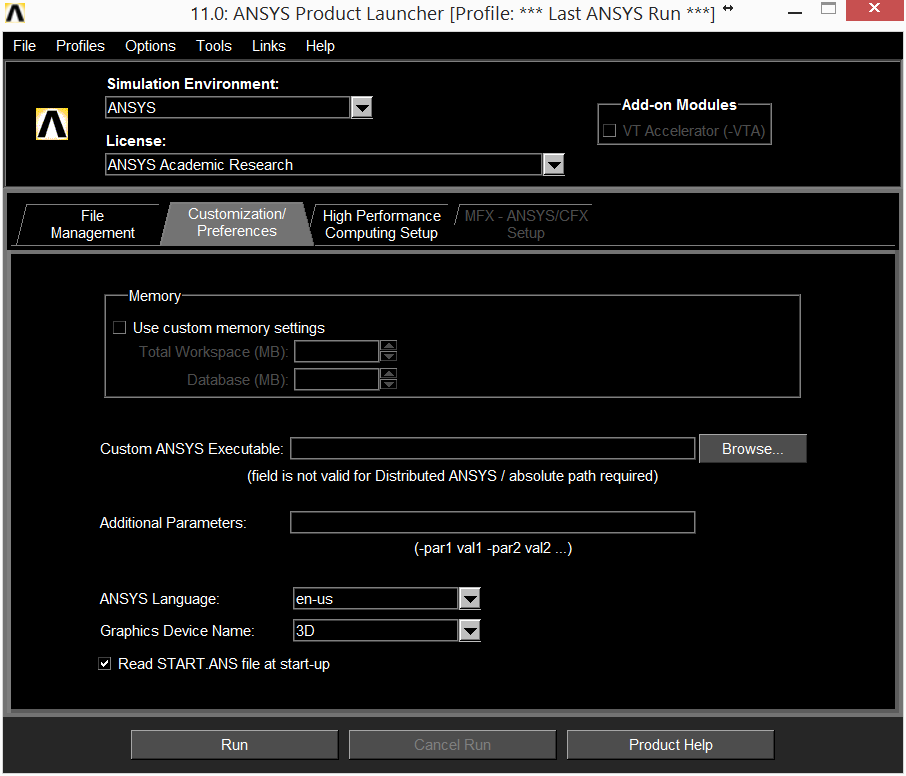The image size is (906, 776).
Task: Expand ANSYS Language dropdown arrow
Action: point(470,599)
